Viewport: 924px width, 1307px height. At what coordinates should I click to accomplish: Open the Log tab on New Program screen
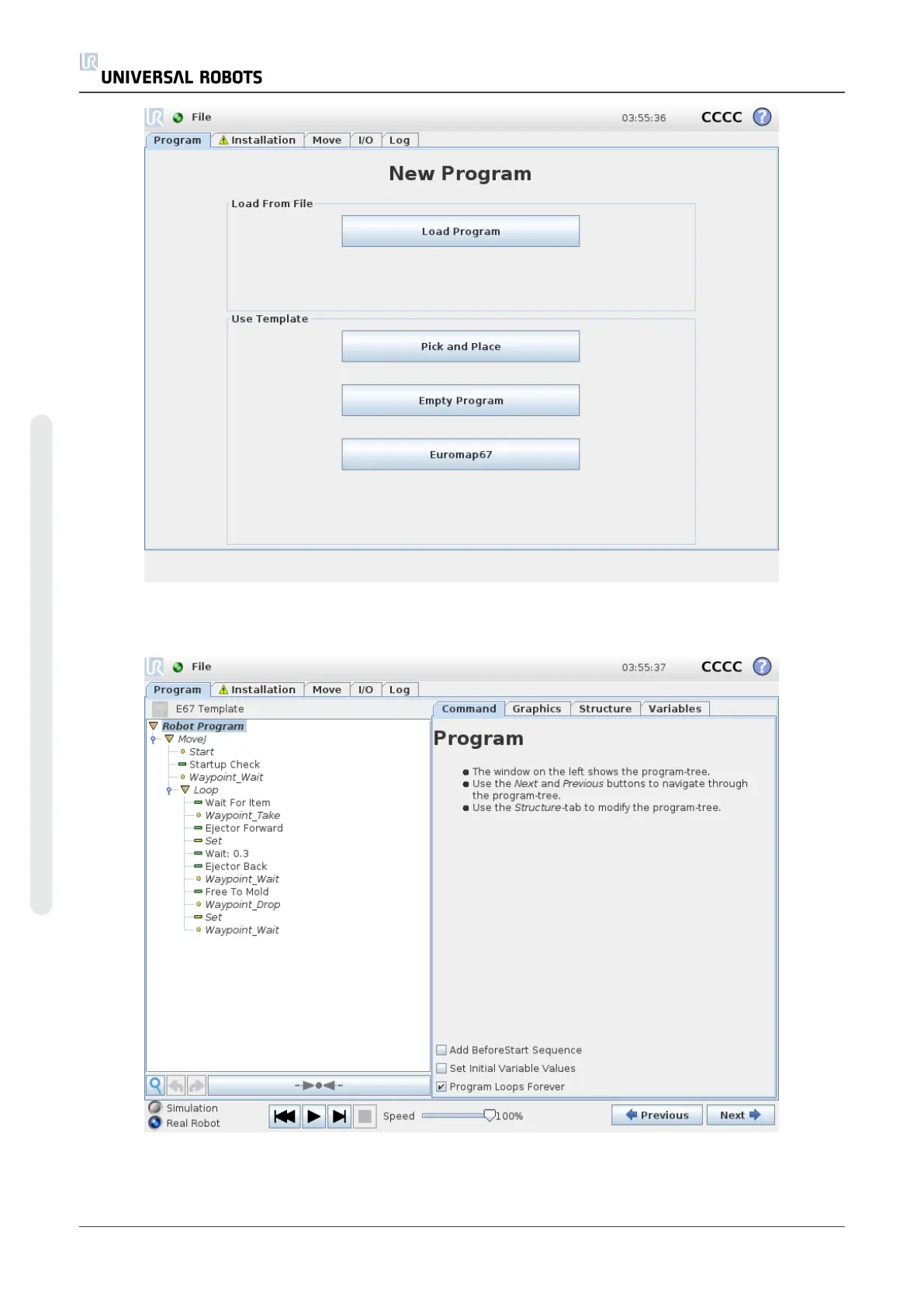(x=400, y=140)
